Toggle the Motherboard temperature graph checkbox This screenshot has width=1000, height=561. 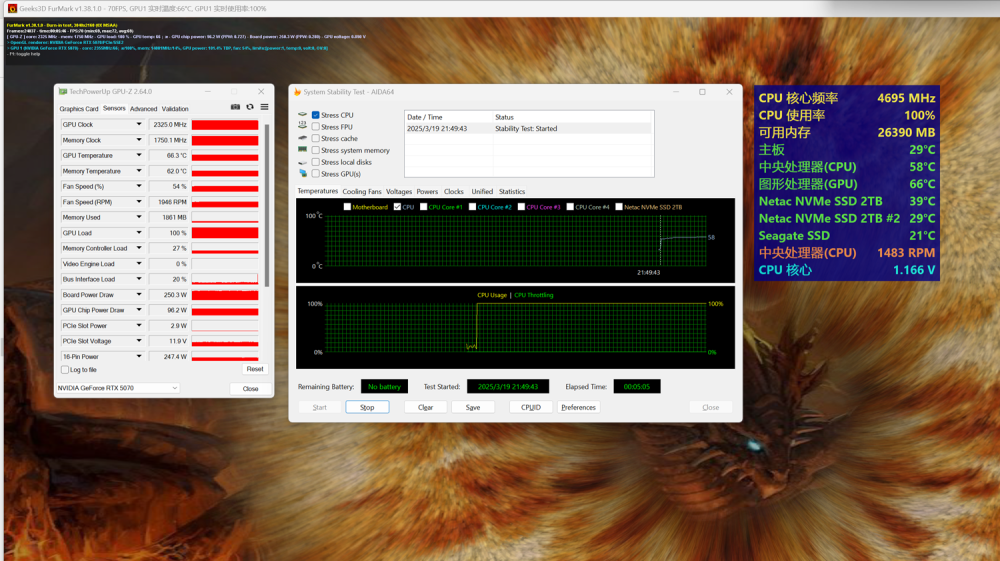tap(347, 207)
